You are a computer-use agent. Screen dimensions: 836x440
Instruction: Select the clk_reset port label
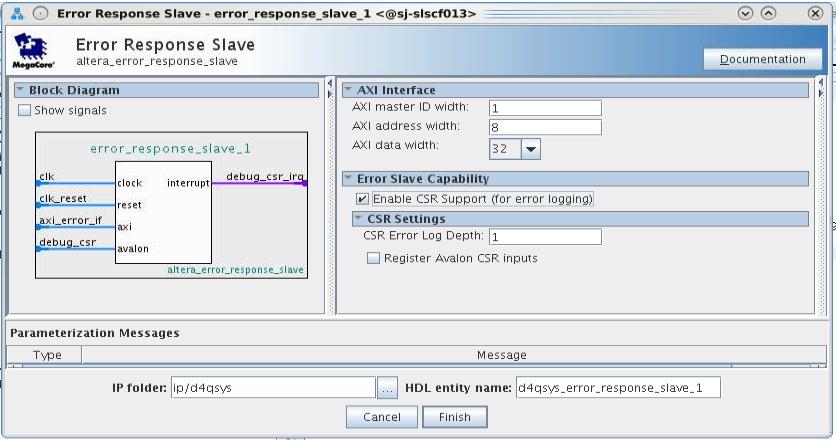coord(63,198)
